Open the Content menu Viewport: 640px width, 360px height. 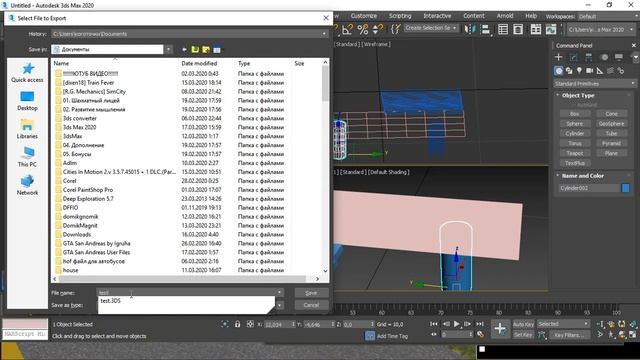click(474, 16)
